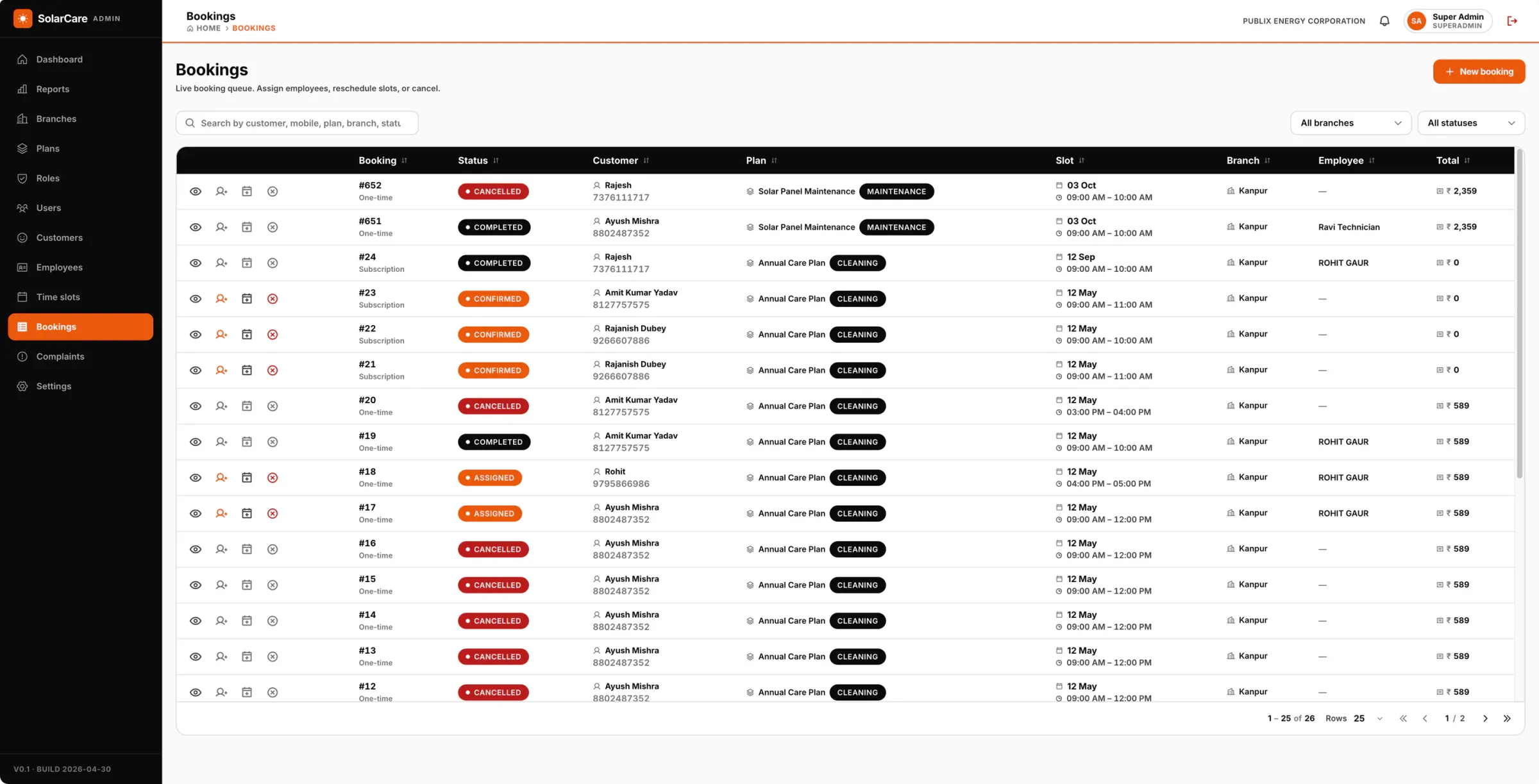
Task: View booking #651 eye icon
Action: coord(196,227)
